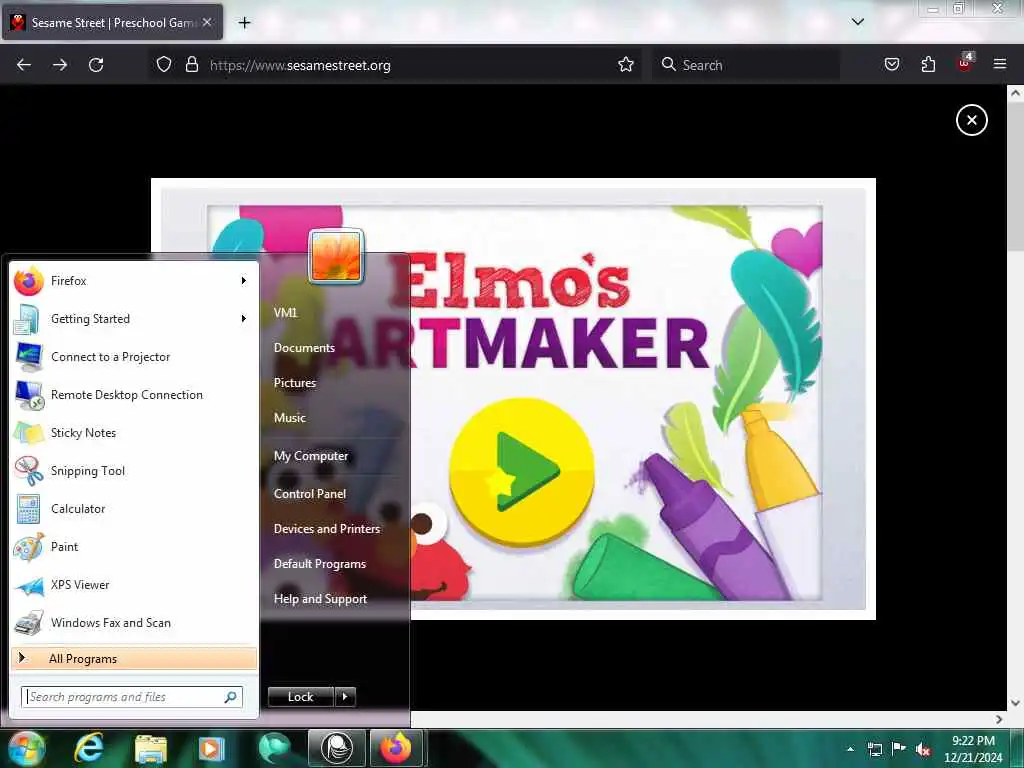Open Windows Media Player on the taskbar
Screen dimensions: 1024x768
tap(212, 748)
